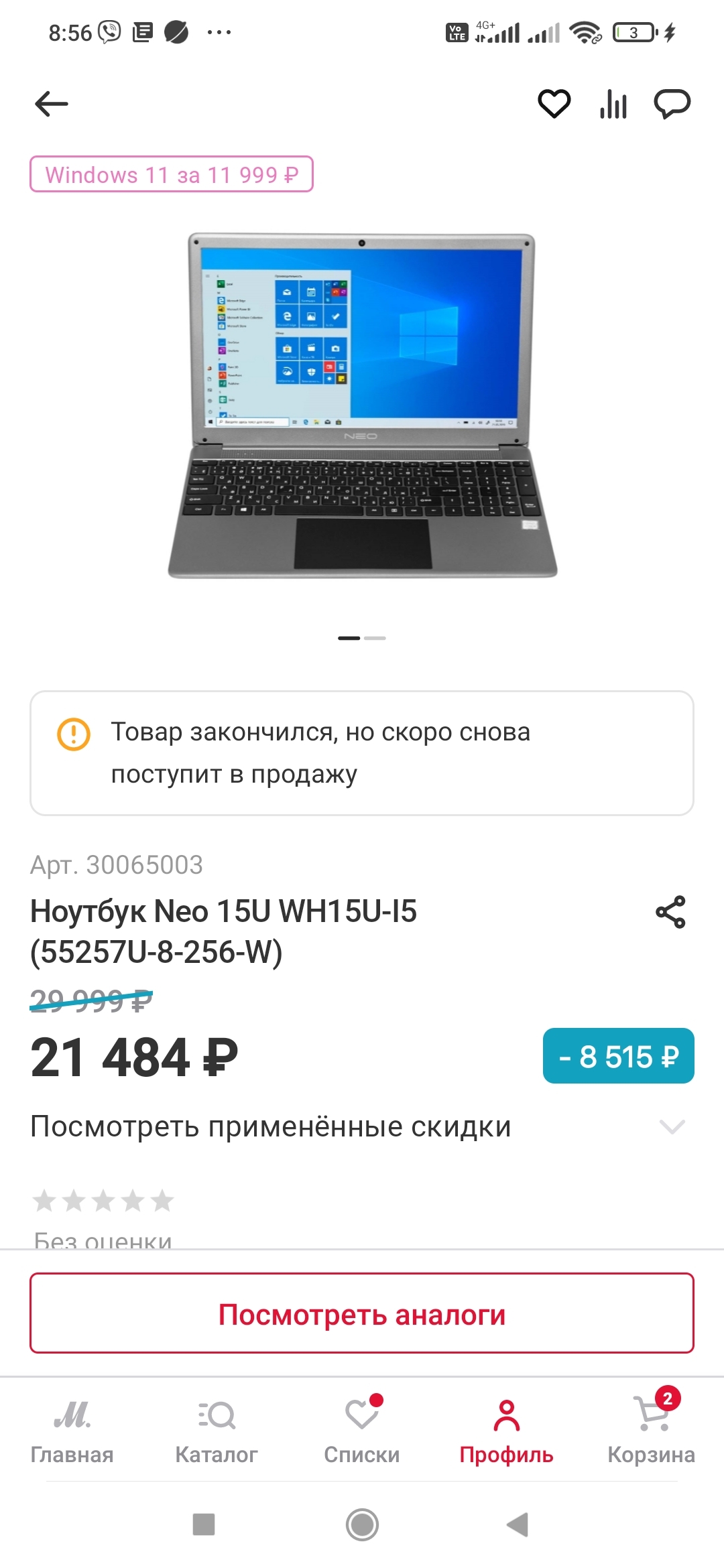The image size is (724, 1568).
Task: Tap the Посмотреть аналоги button
Action: coord(362,1313)
